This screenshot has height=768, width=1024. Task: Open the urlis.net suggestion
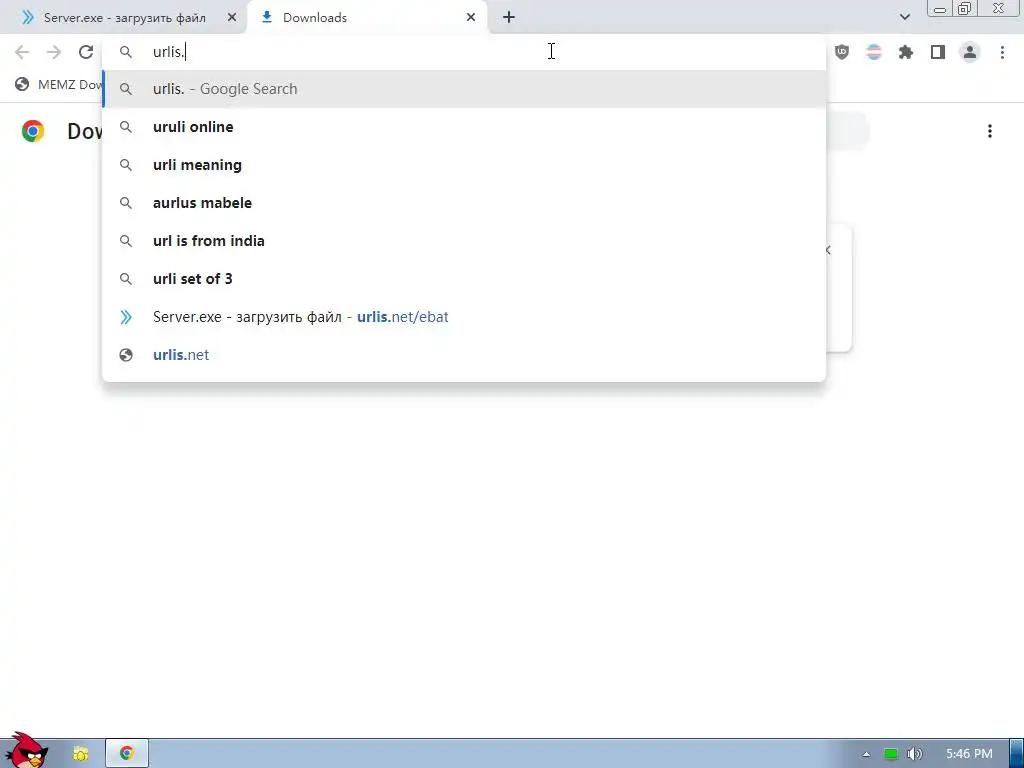click(464, 355)
